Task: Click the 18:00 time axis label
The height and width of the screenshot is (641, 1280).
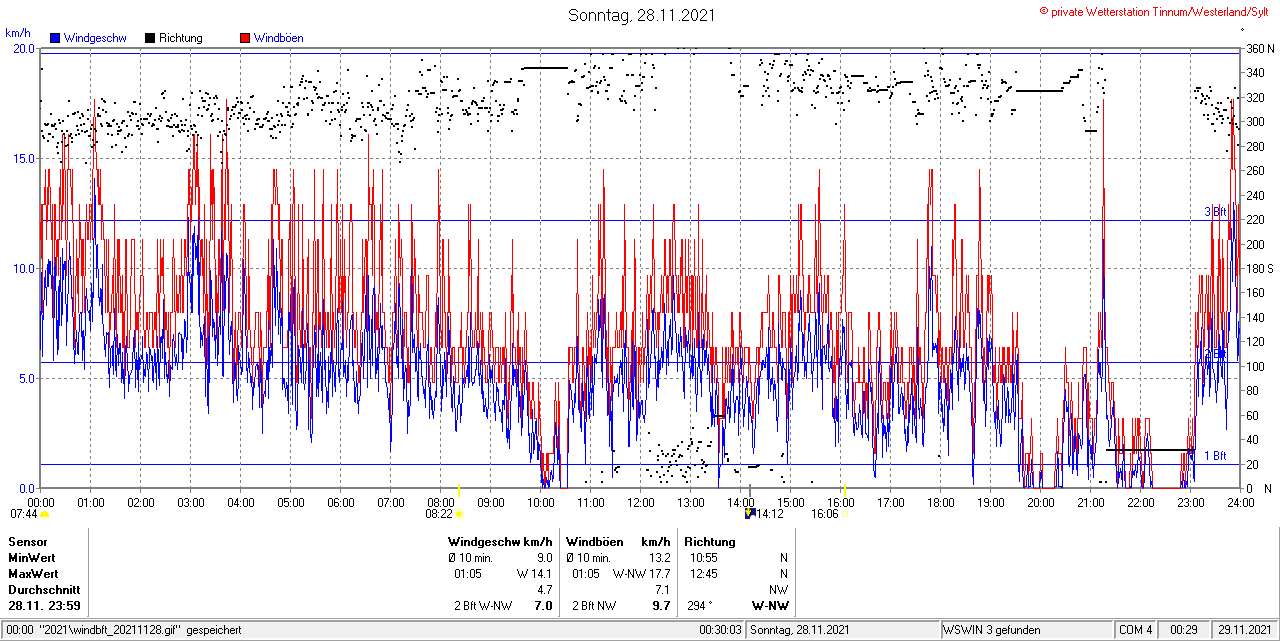Action: click(x=940, y=503)
